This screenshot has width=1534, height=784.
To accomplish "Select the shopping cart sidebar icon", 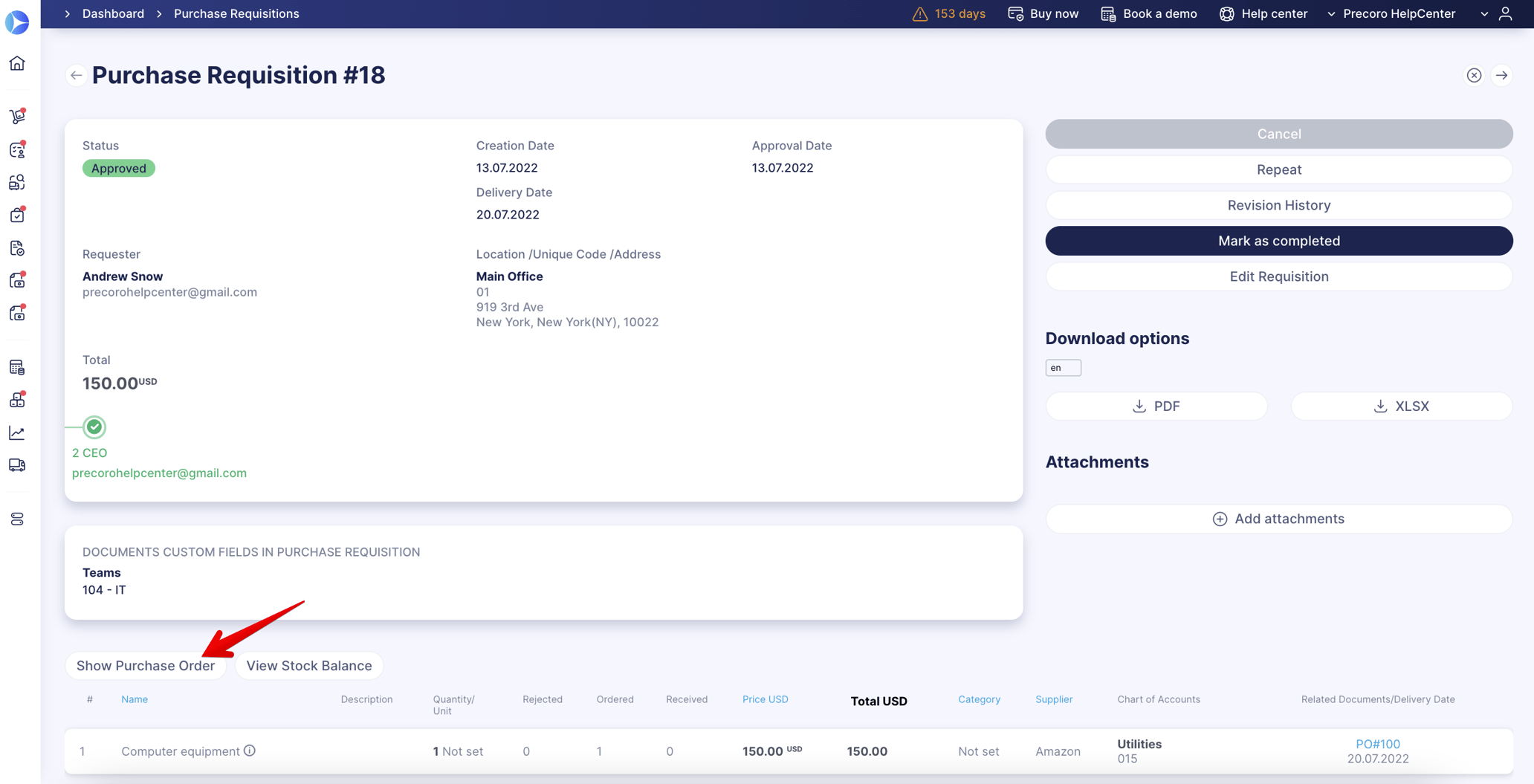I will pos(17,116).
